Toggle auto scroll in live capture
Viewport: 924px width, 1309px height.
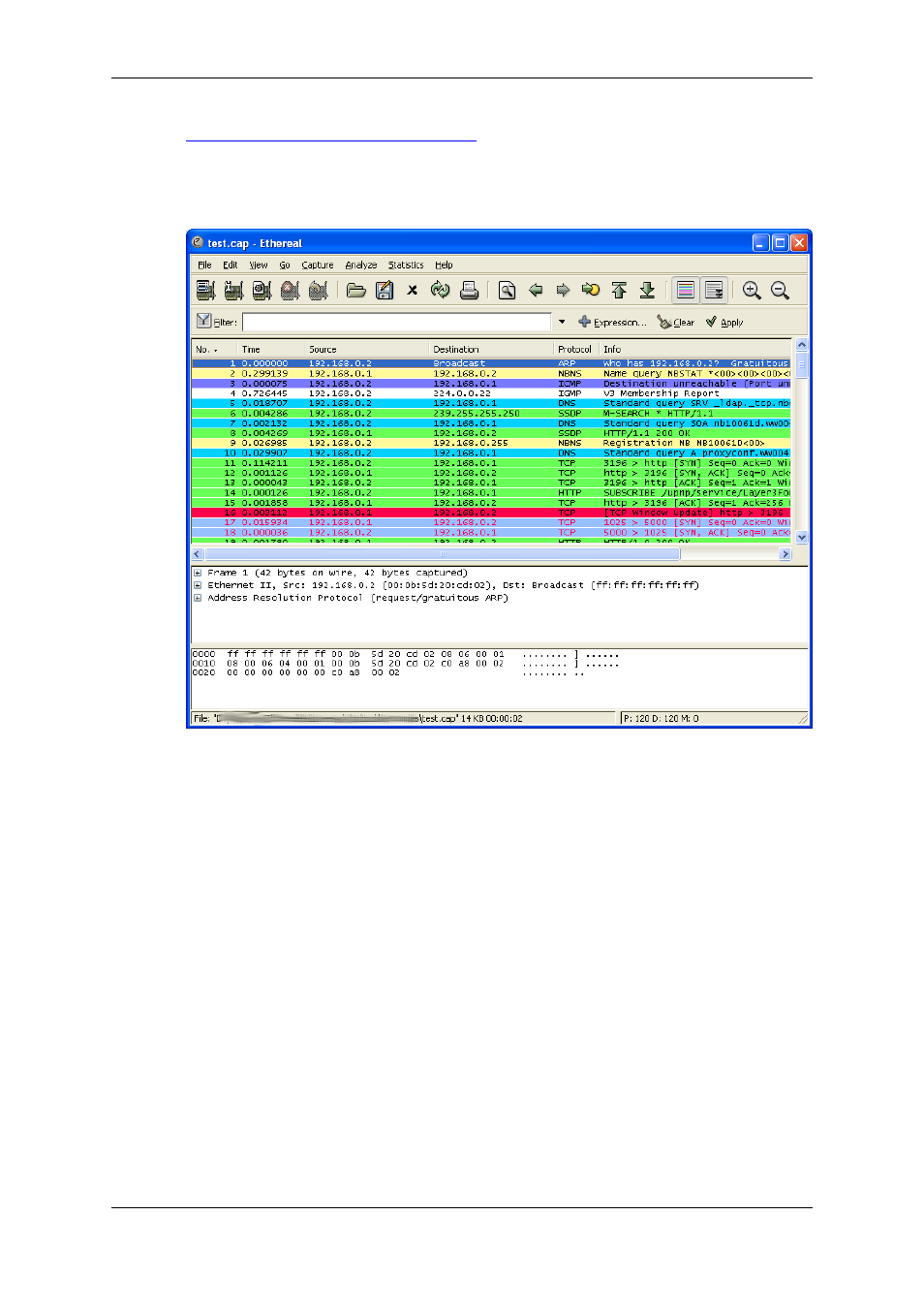[714, 290]
